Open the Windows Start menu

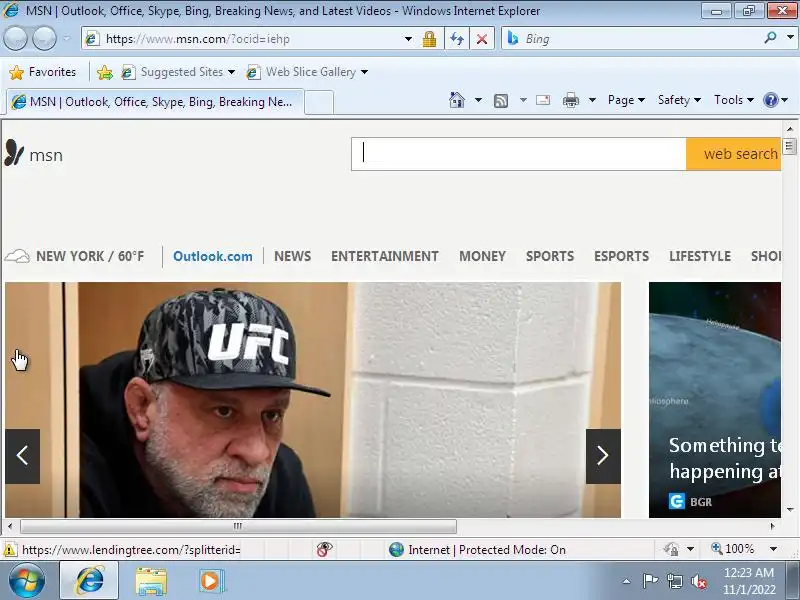pos(27,581)
